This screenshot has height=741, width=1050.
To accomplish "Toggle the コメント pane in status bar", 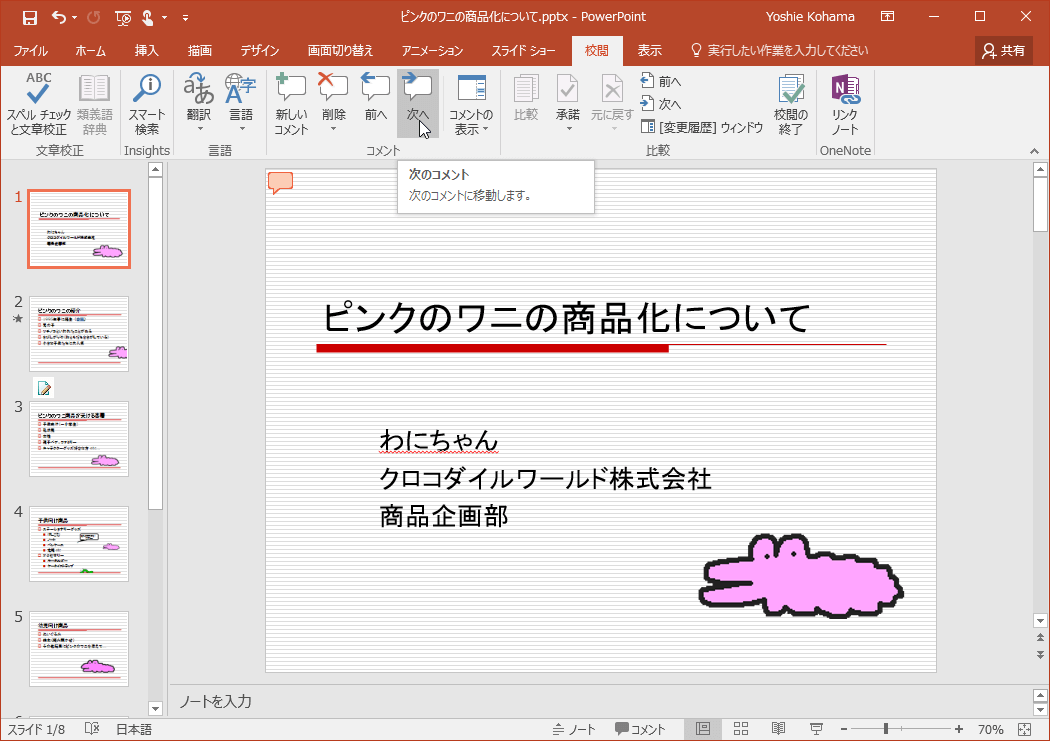I will pyautogui.click(x=641, y=729).
